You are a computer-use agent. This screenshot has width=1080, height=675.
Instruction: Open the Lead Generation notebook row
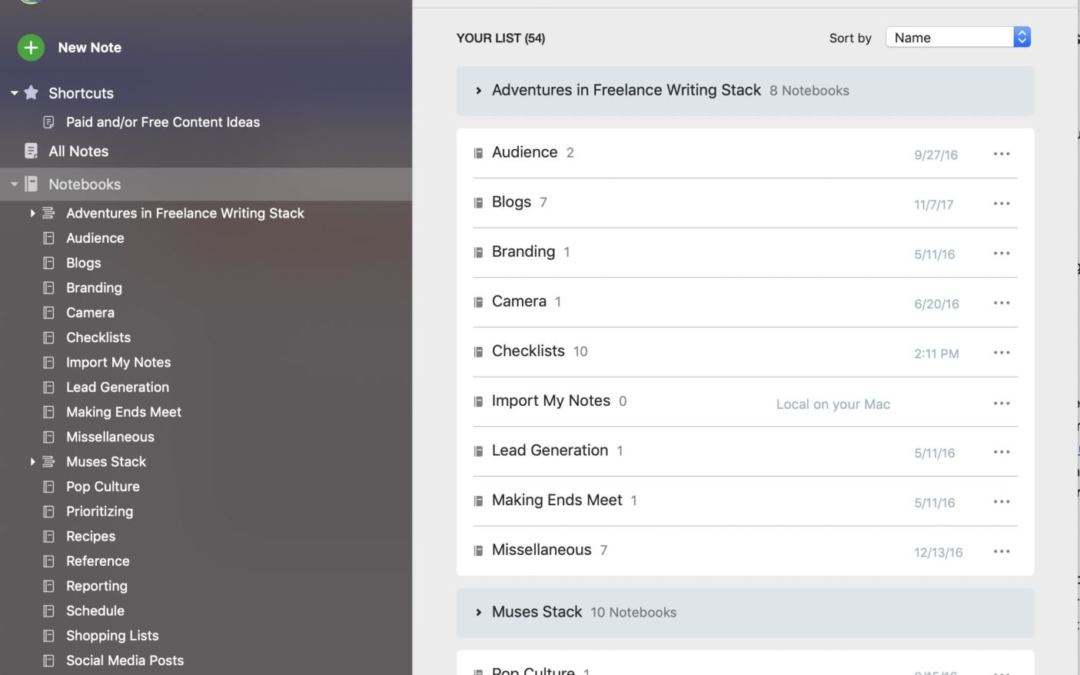550,451
